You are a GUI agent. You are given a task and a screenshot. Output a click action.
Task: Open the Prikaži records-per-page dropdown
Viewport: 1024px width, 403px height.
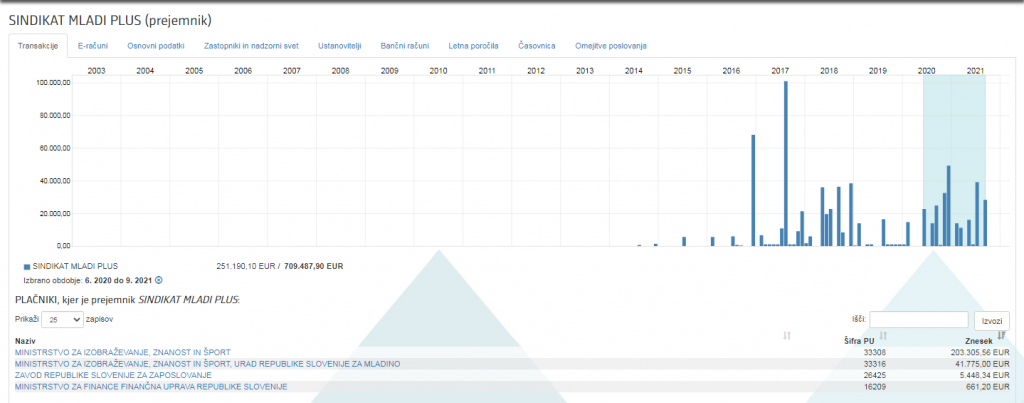point(62,319)
